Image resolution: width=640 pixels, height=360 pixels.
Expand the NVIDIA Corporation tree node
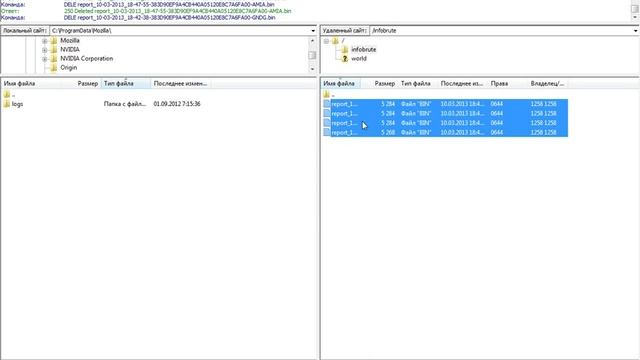44,59
